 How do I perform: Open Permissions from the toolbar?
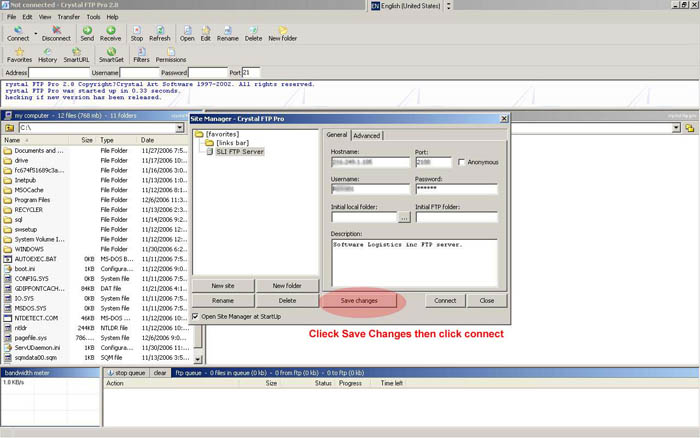pyautogui.click(x=171, y=55)
